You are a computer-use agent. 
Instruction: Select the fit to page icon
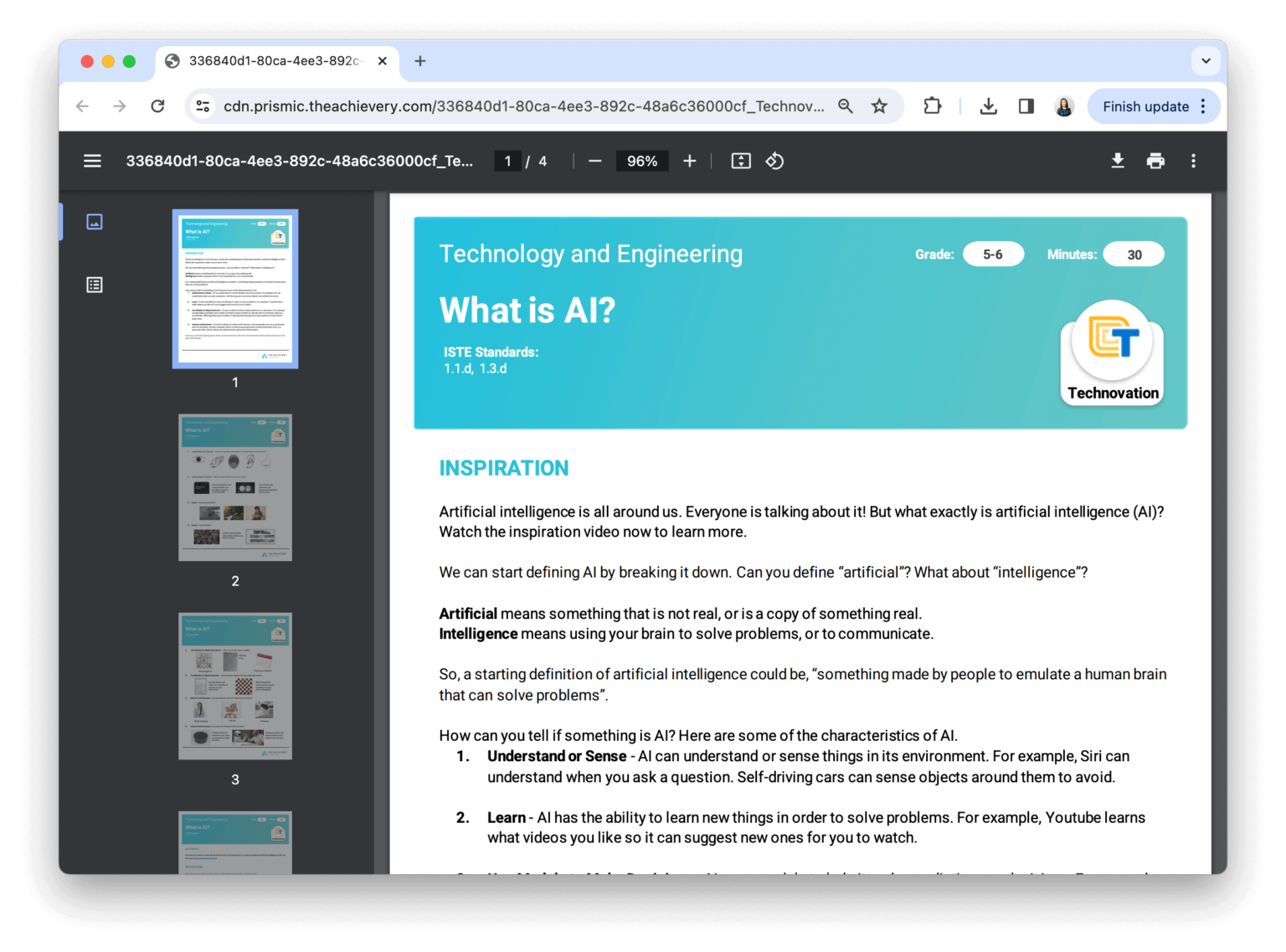(740, 160)
